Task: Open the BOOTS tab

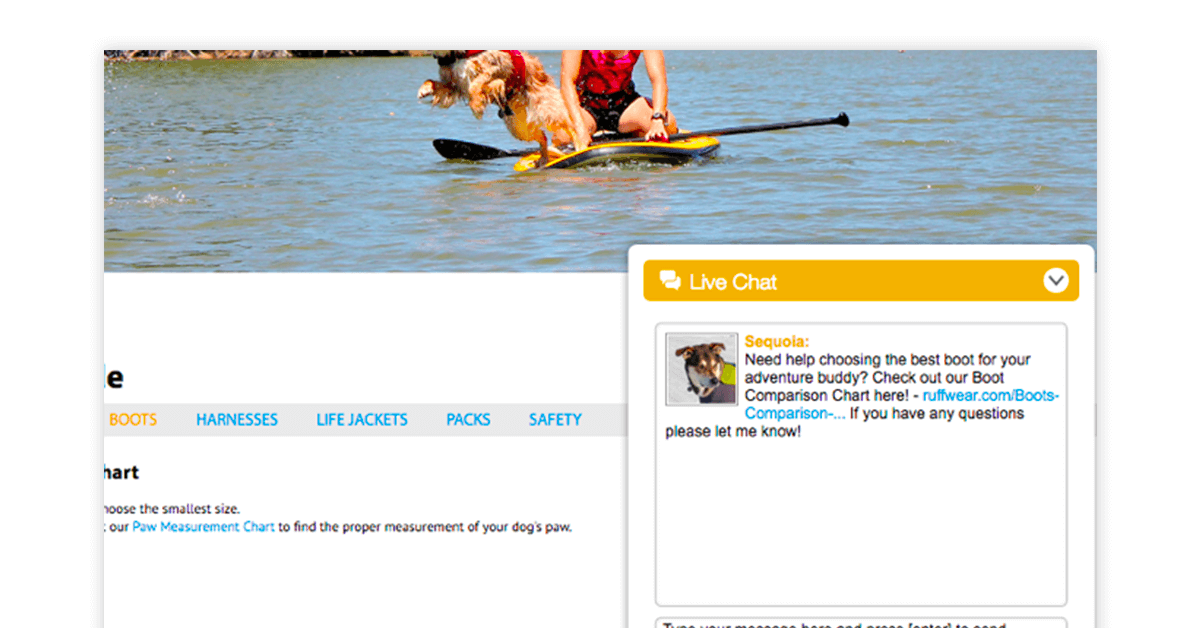Action: [133, 420]
